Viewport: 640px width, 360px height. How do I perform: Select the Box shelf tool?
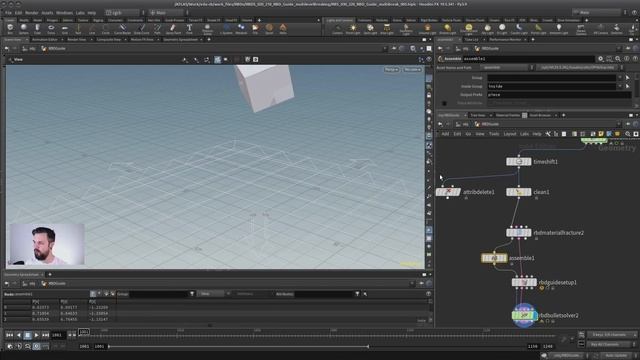pyautogui.click(x=10, y=29)
